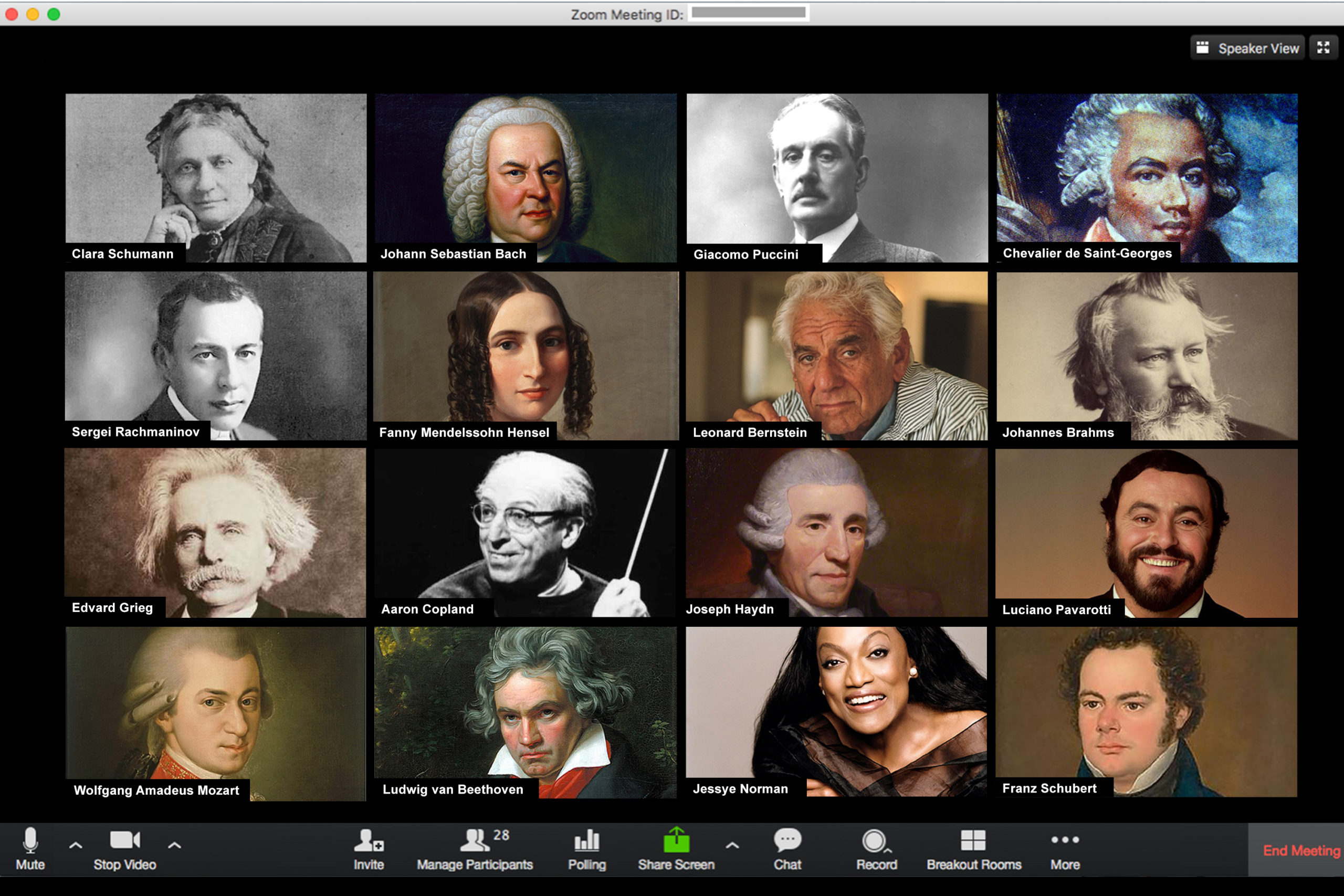The width and height of the screenshot is (1344, 896).
Task: Stop the video camera
Action: coord(124,849)
